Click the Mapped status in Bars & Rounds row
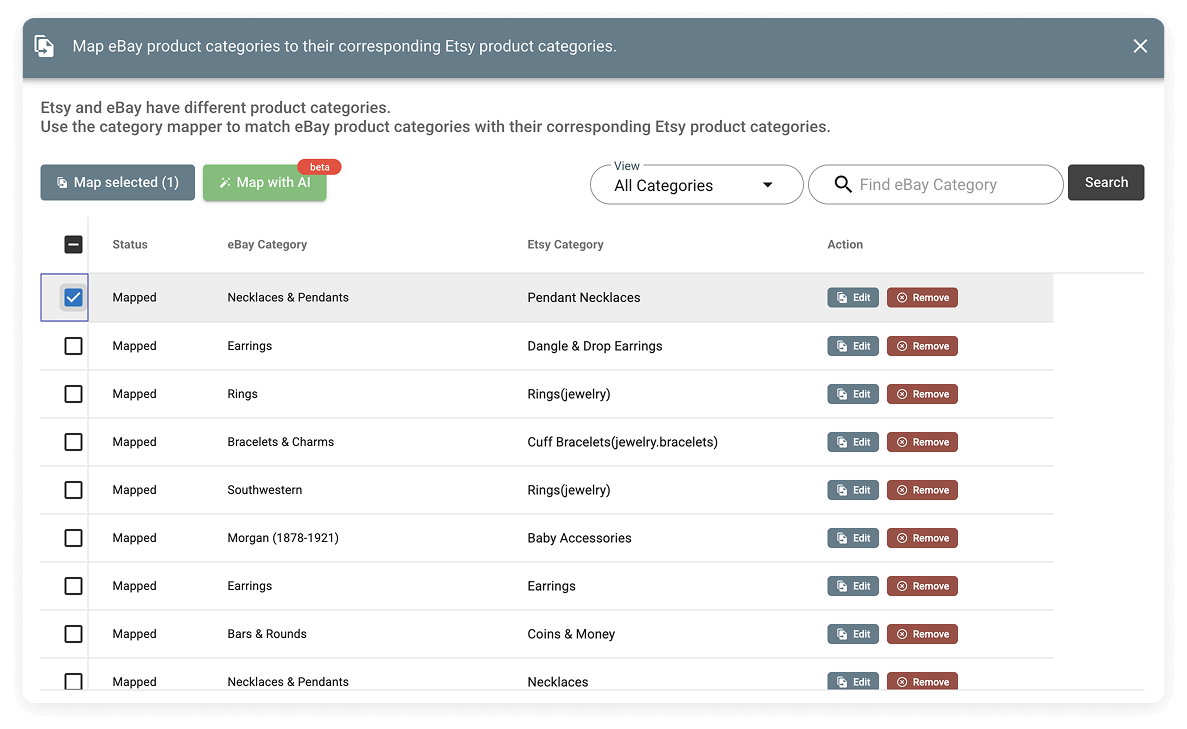1187x729 pixels. coord(135,634)
